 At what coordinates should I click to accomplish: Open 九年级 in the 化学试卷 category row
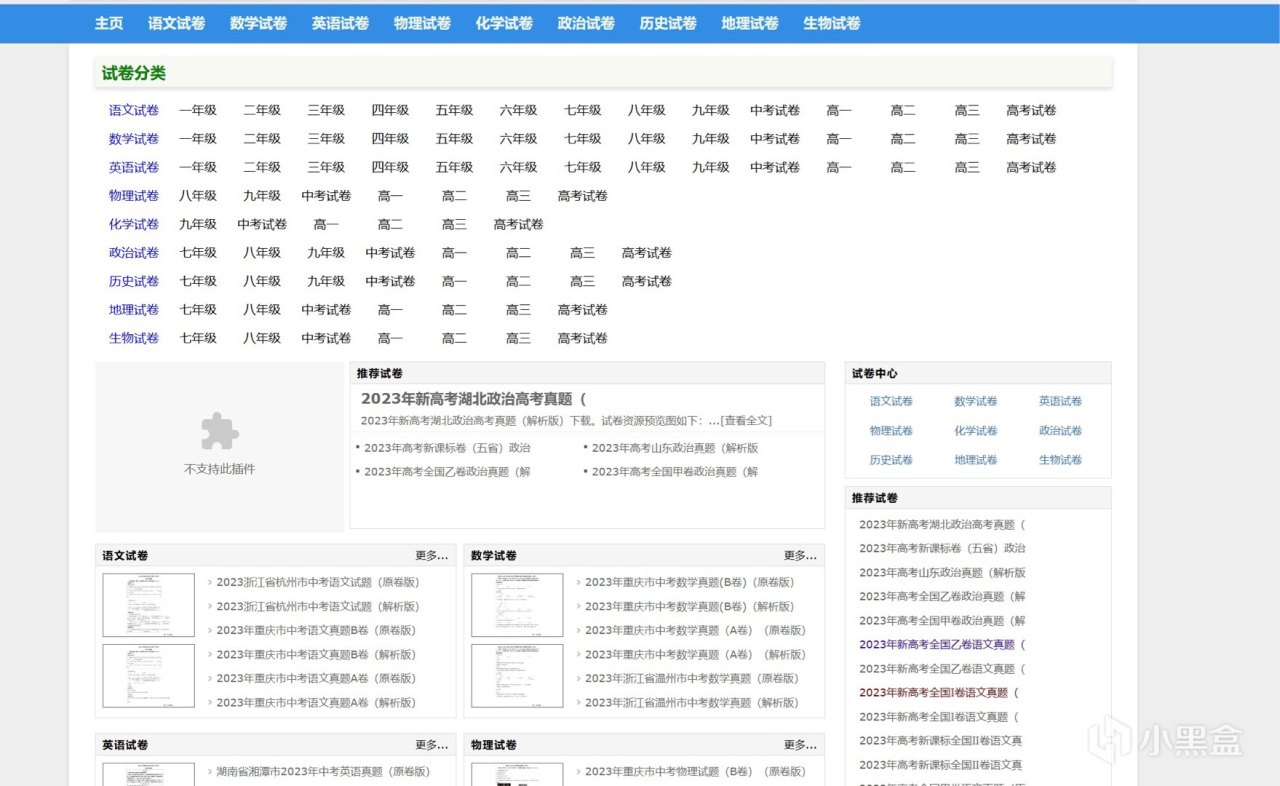tap(198, 224)
